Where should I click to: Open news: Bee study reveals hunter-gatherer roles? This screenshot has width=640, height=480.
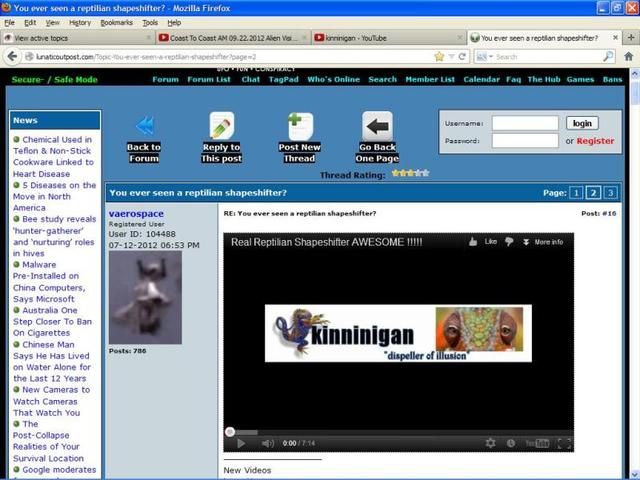[54, 236]
